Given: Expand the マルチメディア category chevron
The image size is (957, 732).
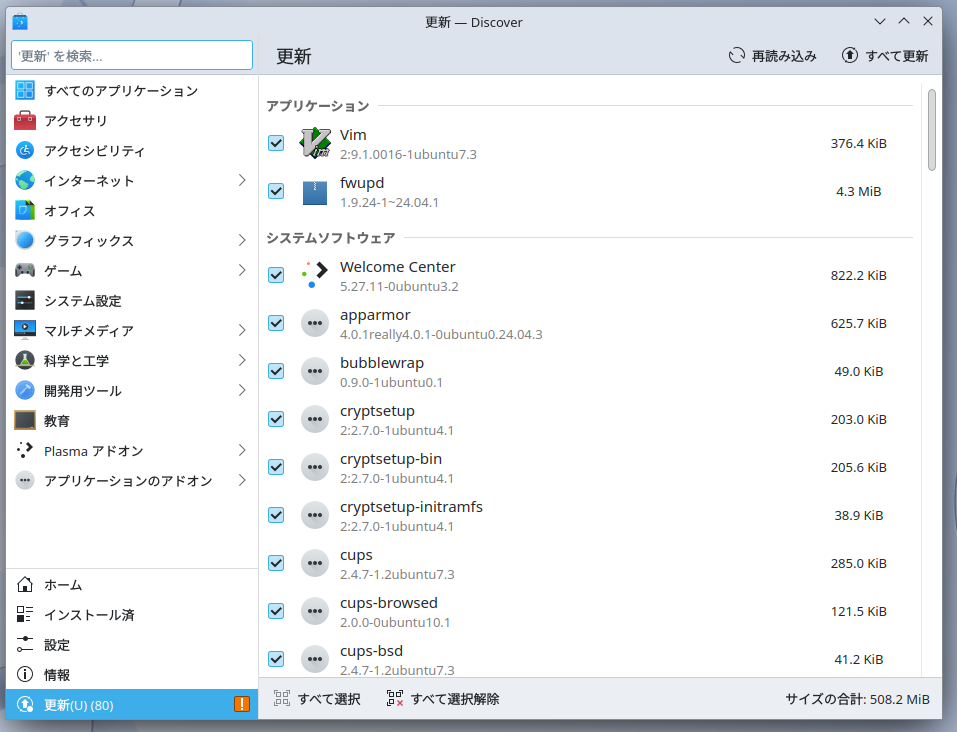Looking at the screenshot, I should coord(242,331).
